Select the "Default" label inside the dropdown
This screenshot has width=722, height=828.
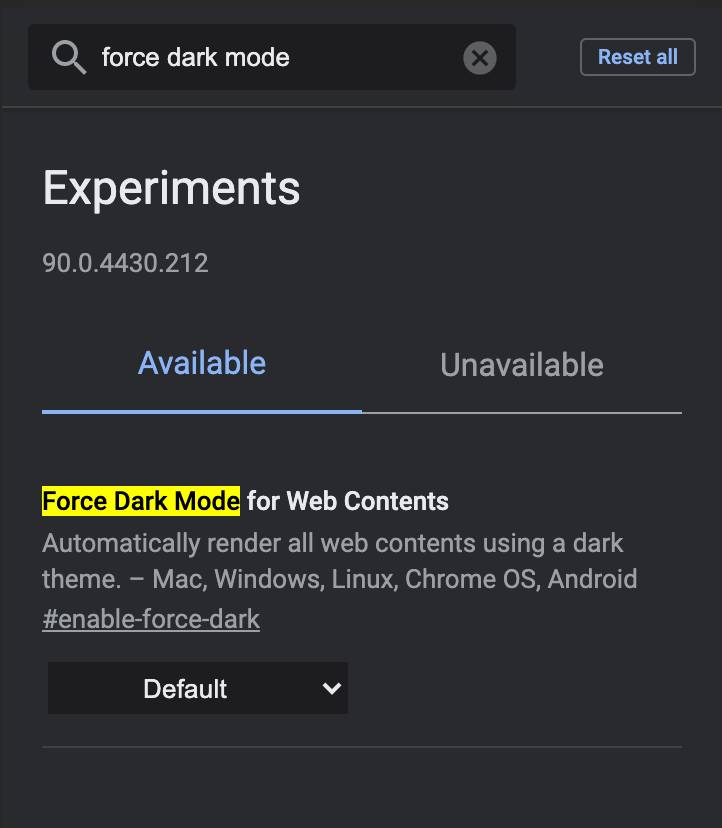[x=185, y=689]
